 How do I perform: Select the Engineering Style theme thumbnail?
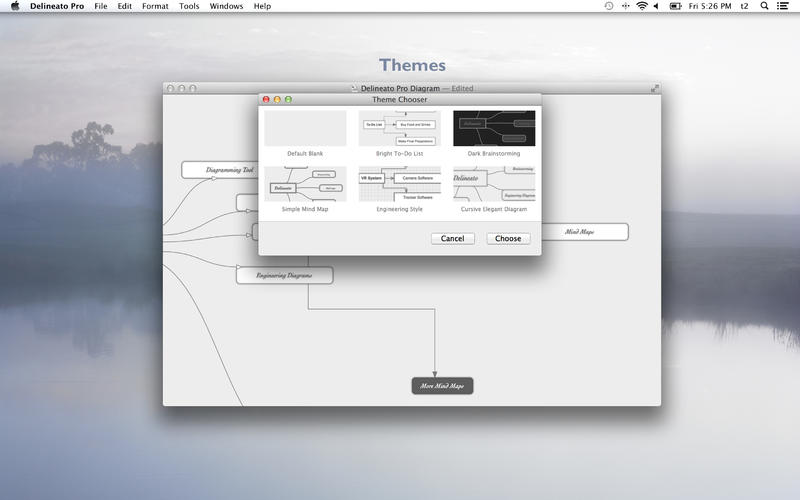coord(399,184)
